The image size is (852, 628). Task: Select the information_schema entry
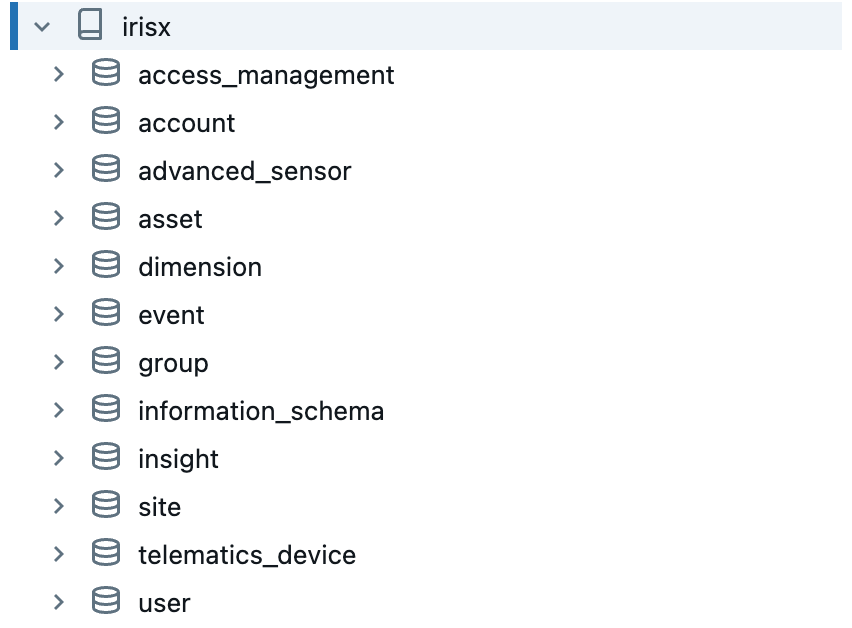click(261, 410)
